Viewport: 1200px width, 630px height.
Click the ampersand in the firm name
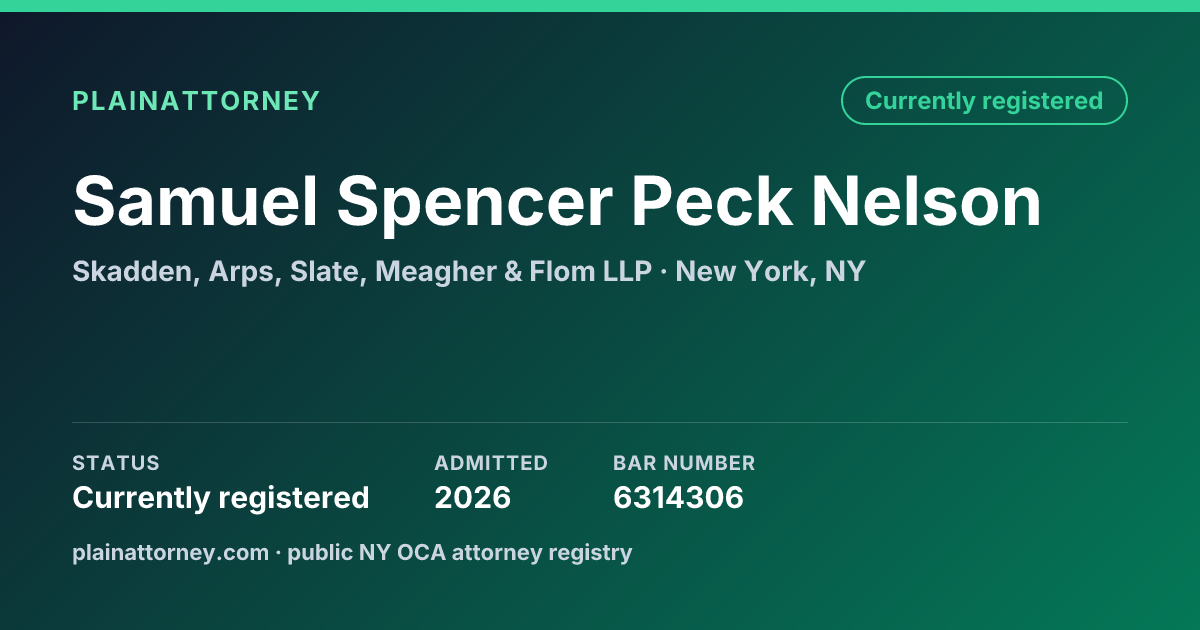pyautogui.click(x=514, y=271)
